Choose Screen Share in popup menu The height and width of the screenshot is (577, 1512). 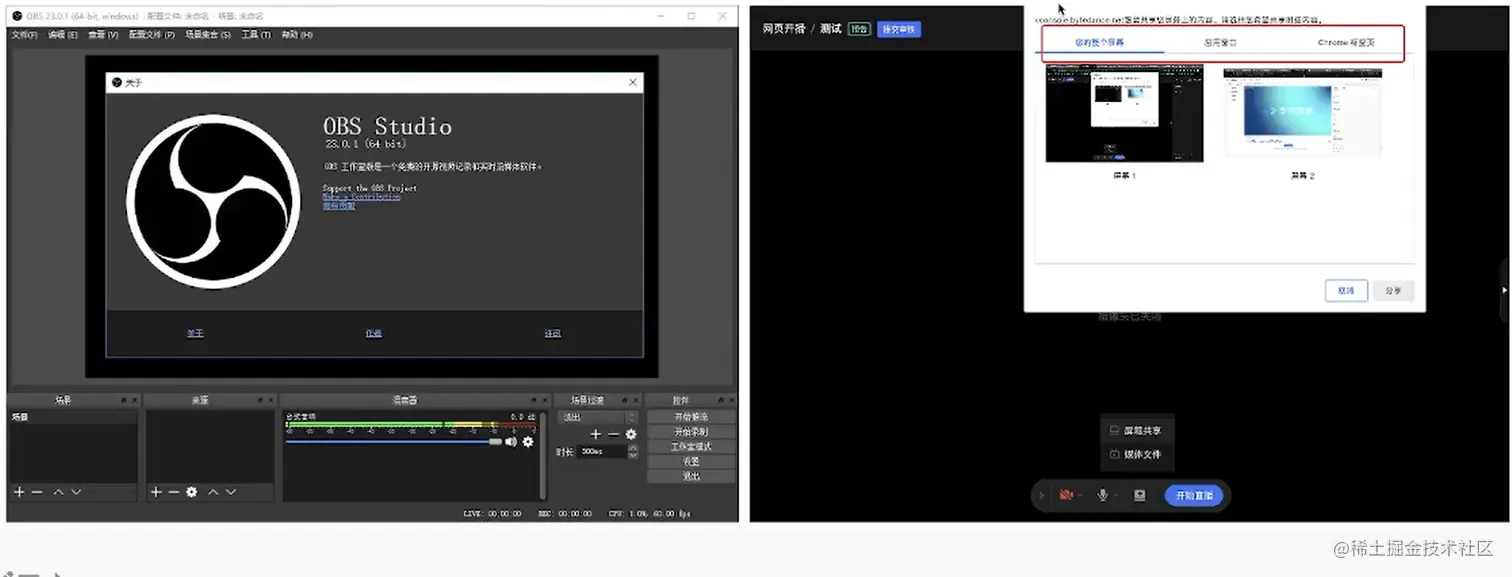(x=1137, y=430)
